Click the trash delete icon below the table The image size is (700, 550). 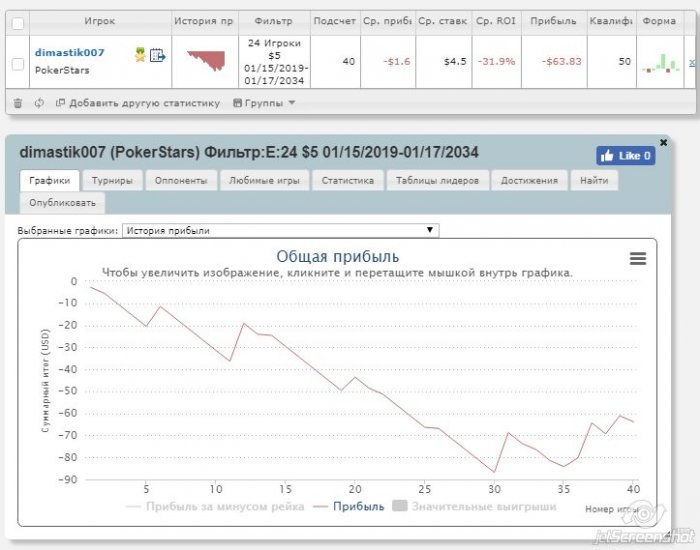coord(17,103)
